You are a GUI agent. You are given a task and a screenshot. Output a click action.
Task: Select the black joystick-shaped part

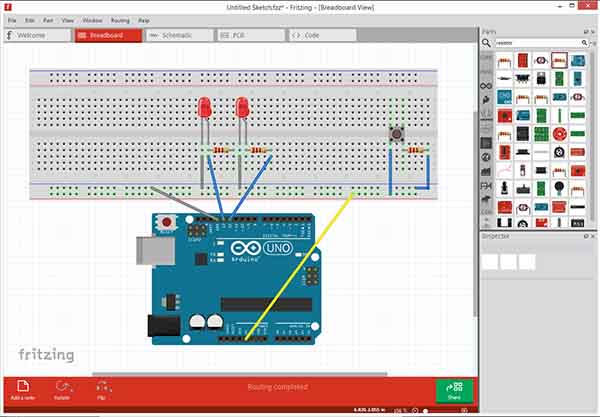click(504, 189)
